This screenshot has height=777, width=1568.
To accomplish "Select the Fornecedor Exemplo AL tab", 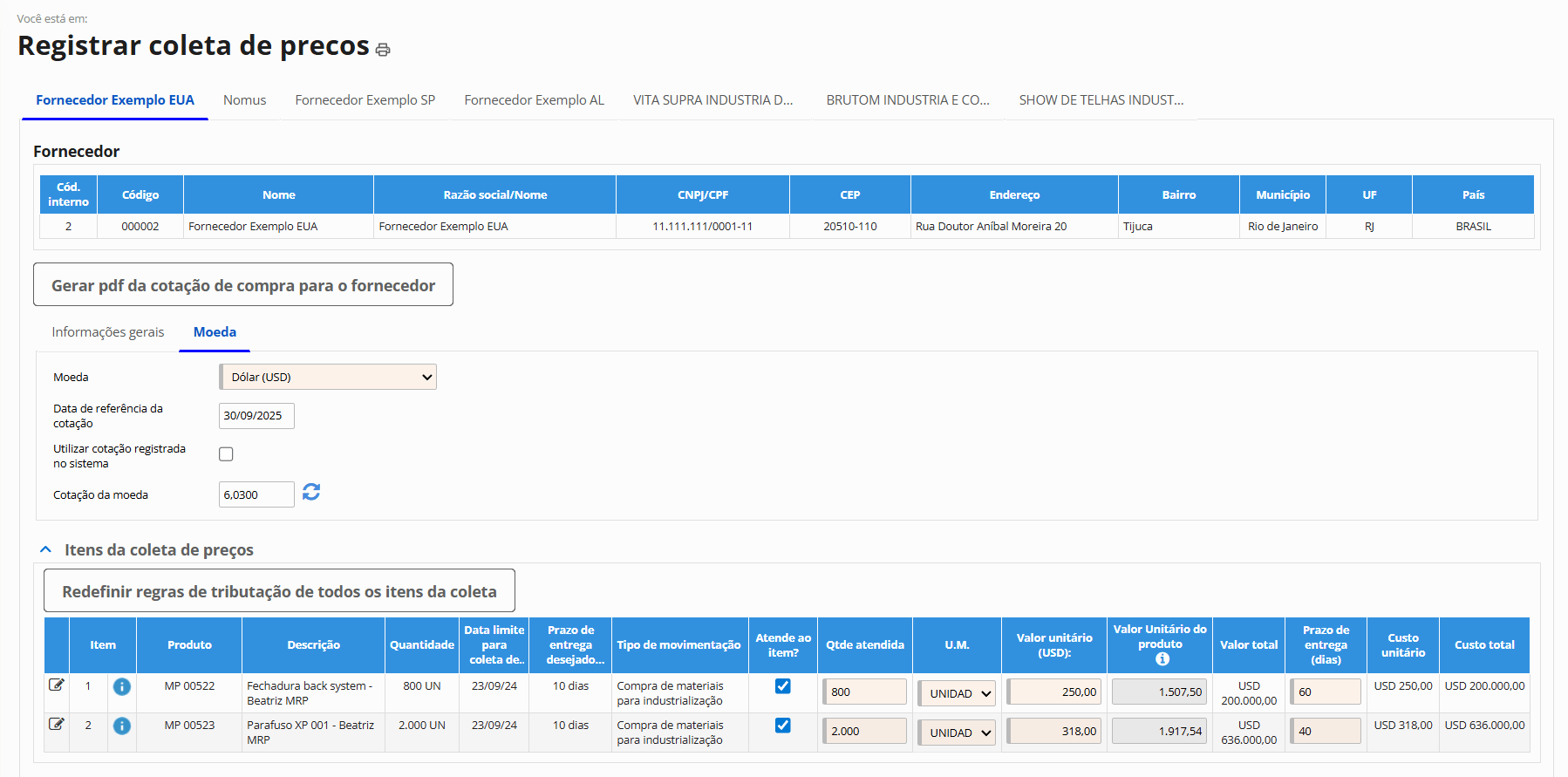I will coord(534,100).
